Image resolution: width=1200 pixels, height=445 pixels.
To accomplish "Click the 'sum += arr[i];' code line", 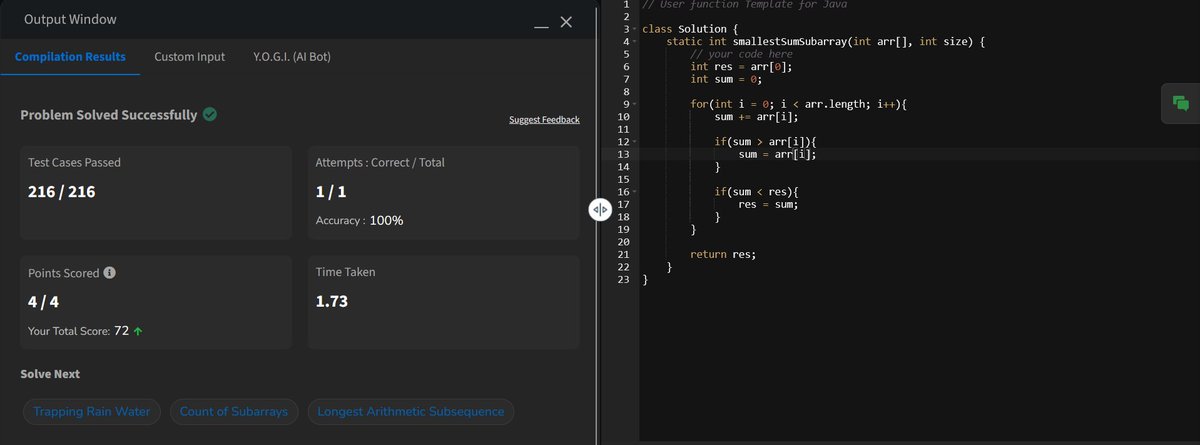I will click(756, 117).
